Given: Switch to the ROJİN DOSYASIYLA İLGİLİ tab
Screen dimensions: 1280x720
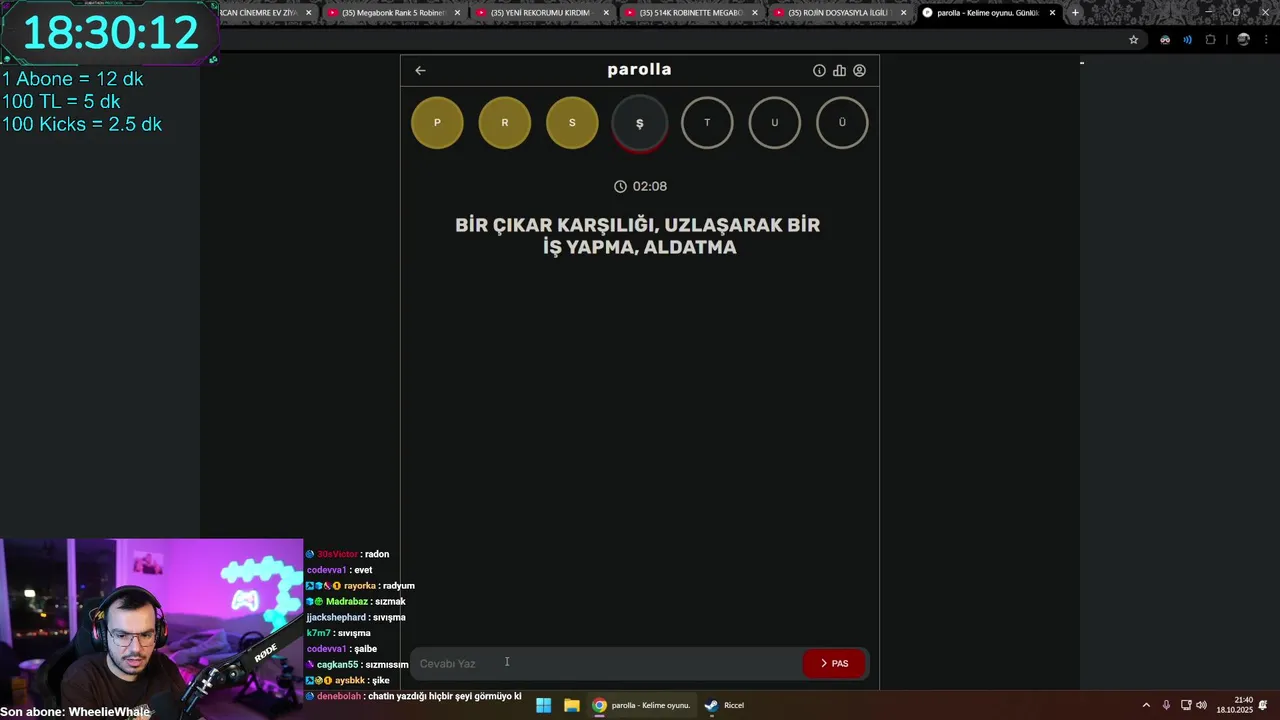Looking at the screenshot, I should click(x=836, y=13).
